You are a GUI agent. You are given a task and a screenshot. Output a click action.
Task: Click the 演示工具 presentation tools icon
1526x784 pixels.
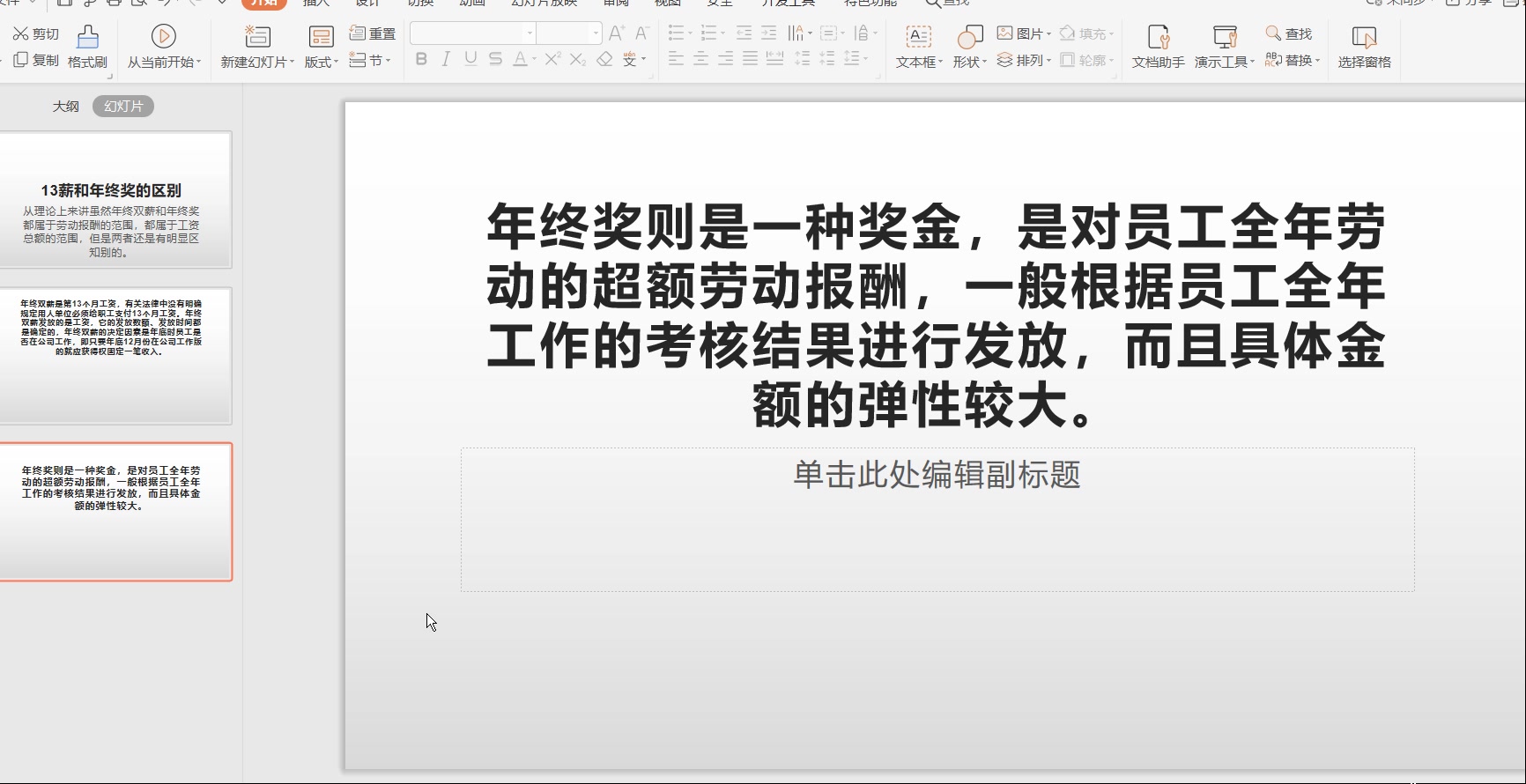(x=1225, y=37)
